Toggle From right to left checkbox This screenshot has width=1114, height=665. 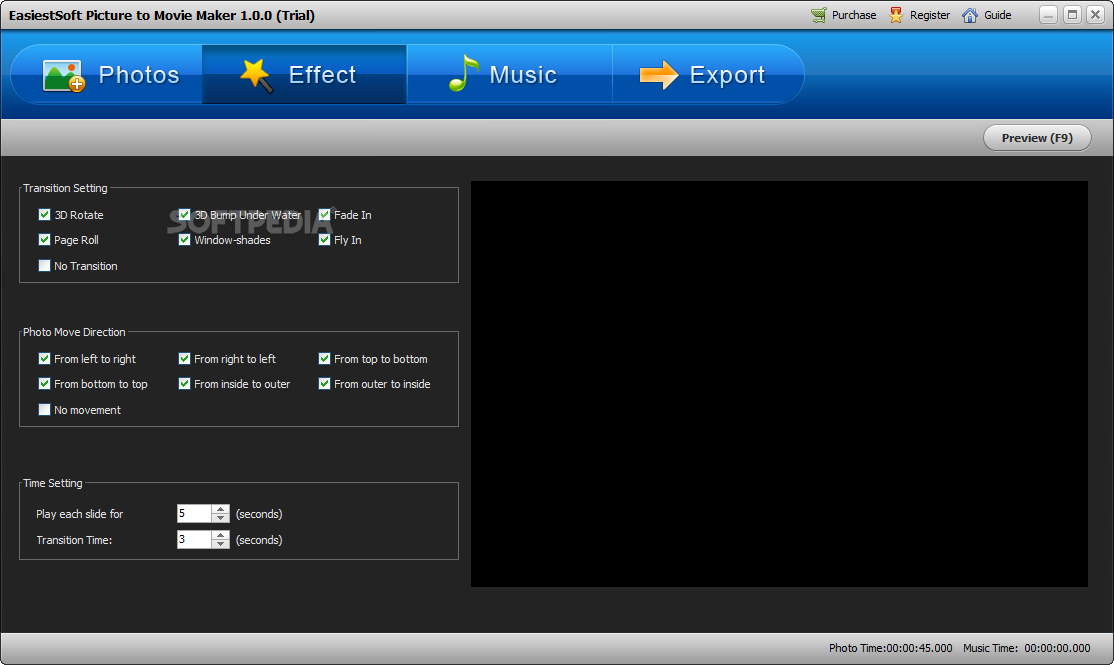185,359
